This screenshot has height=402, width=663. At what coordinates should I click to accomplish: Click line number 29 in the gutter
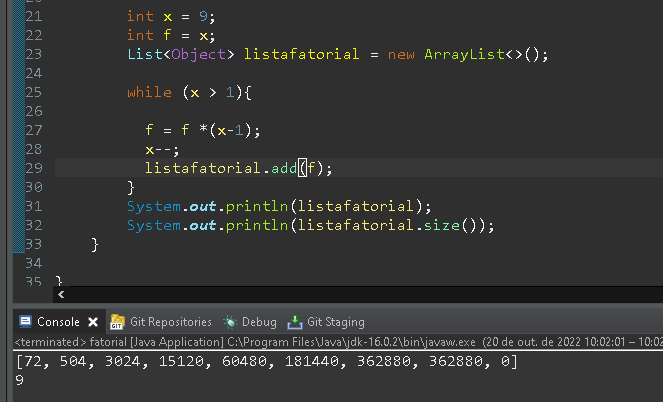(x=34, y=168)
